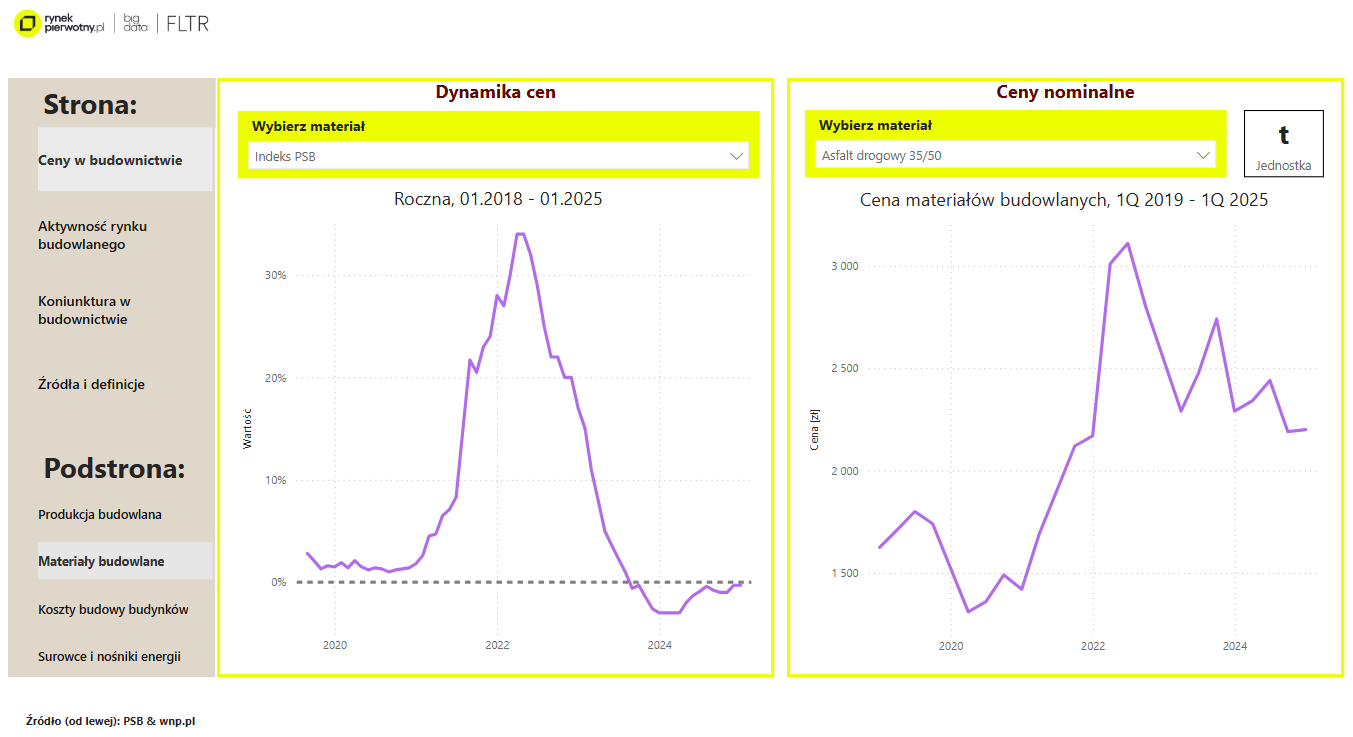Click the big data logo
1353x737 pixels.
pos(135,24)
